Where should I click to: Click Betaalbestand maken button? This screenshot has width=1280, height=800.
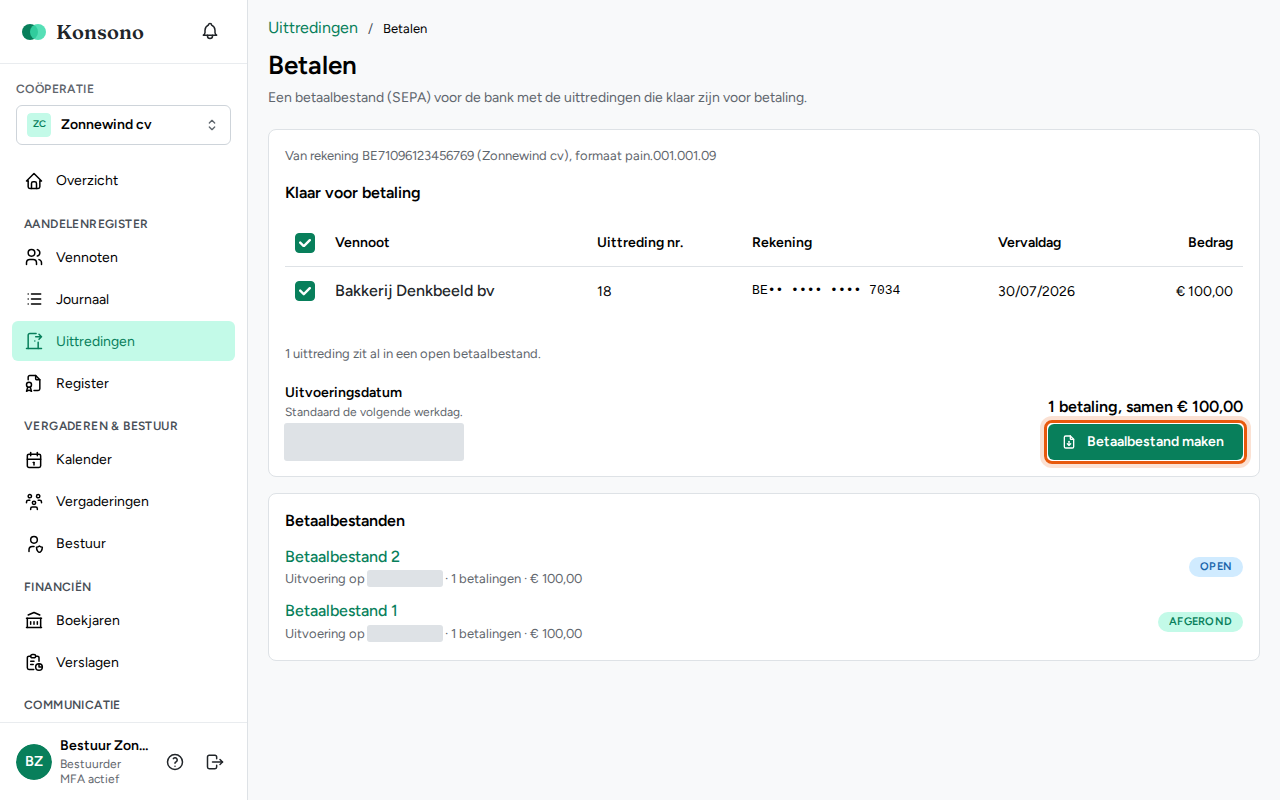[x=1145, y=442]
